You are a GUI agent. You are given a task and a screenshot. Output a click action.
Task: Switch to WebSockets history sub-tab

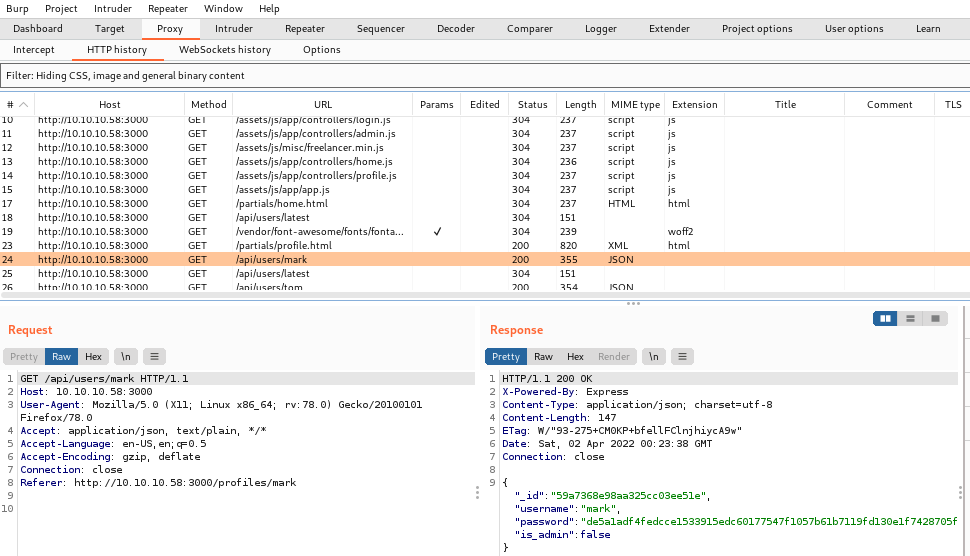pyautogui.click(x=224, y=49)
